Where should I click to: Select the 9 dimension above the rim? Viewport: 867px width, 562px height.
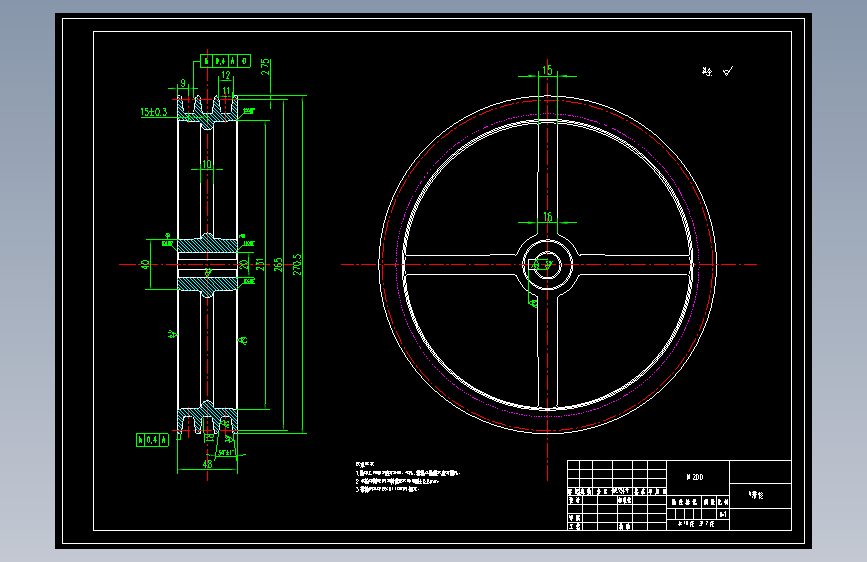point(183,84)
